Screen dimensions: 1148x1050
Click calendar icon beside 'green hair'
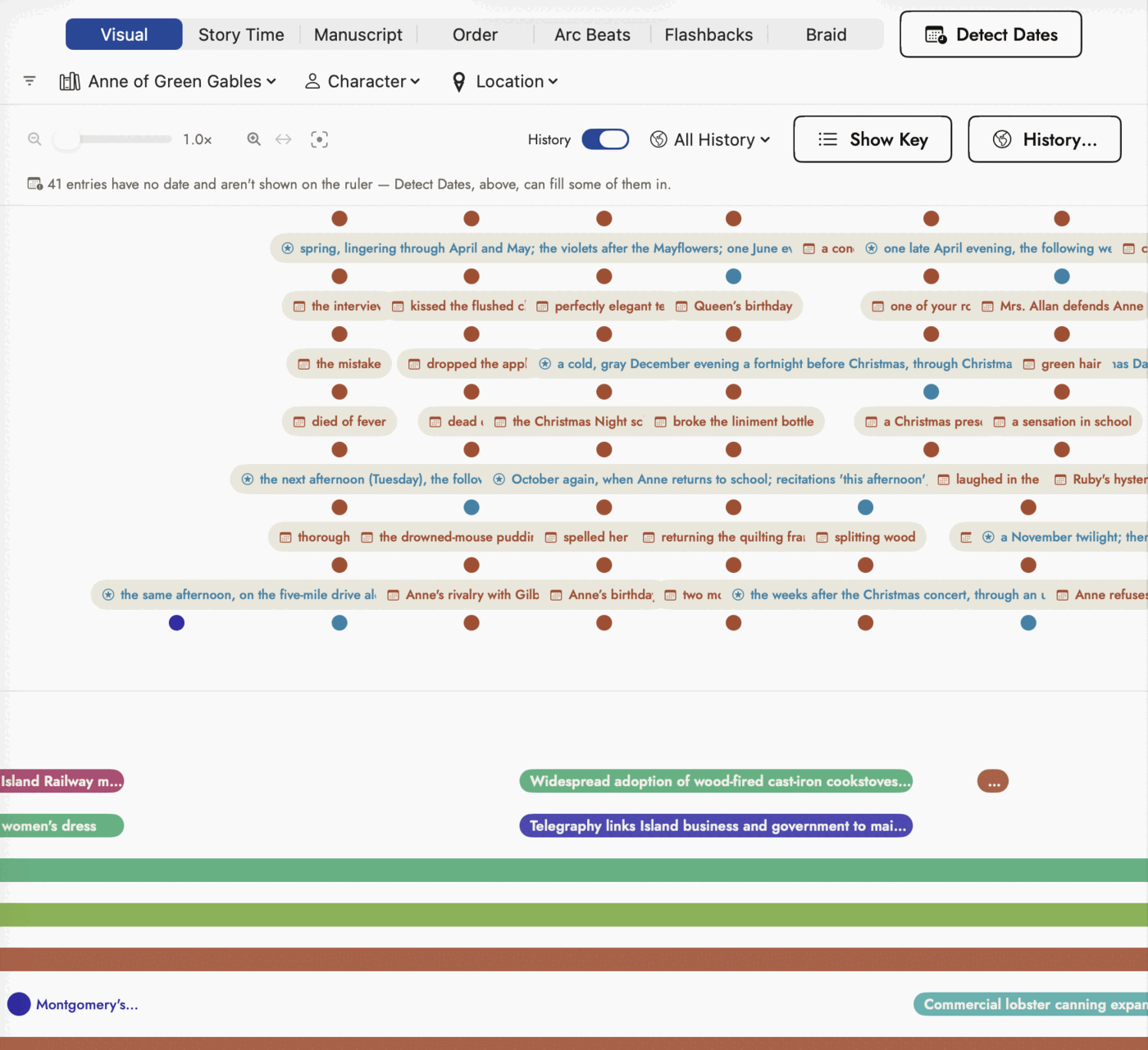point(1029,364)
